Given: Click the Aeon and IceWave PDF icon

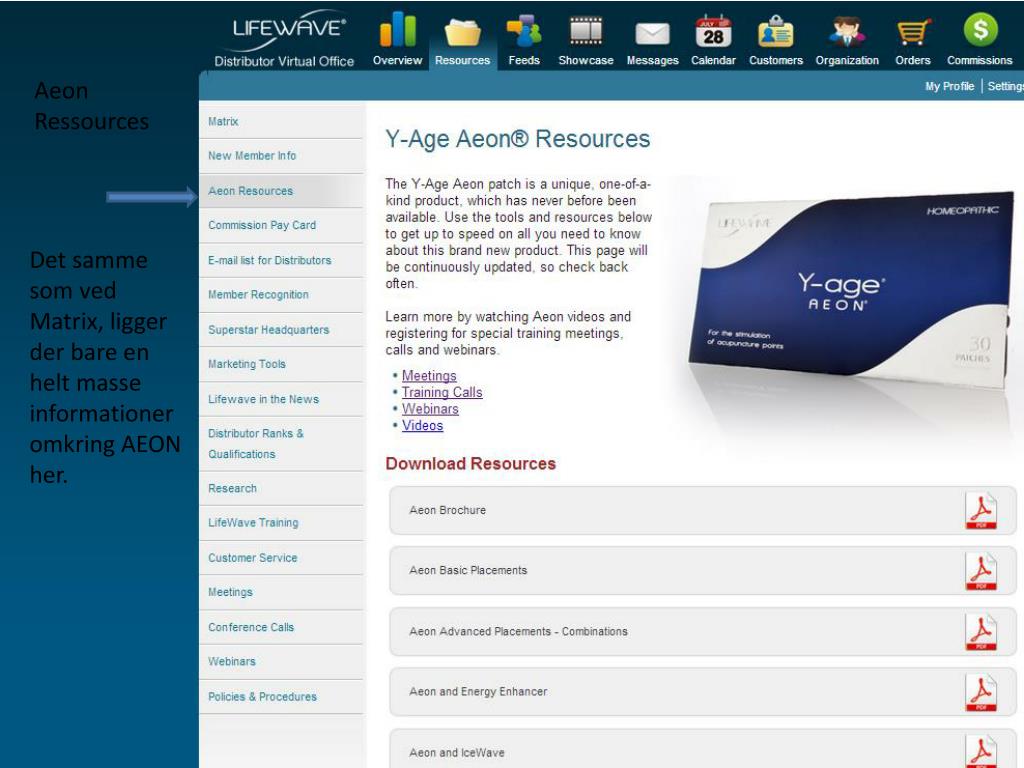Looking at the screenshot, I should (x=981, y=752).
